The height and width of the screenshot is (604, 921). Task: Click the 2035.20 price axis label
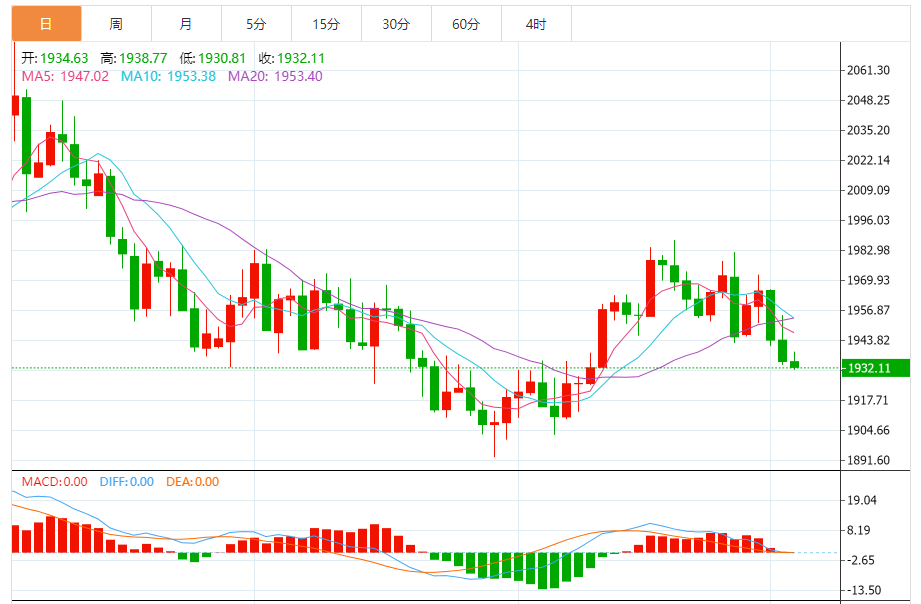click(x=868, y=130)
